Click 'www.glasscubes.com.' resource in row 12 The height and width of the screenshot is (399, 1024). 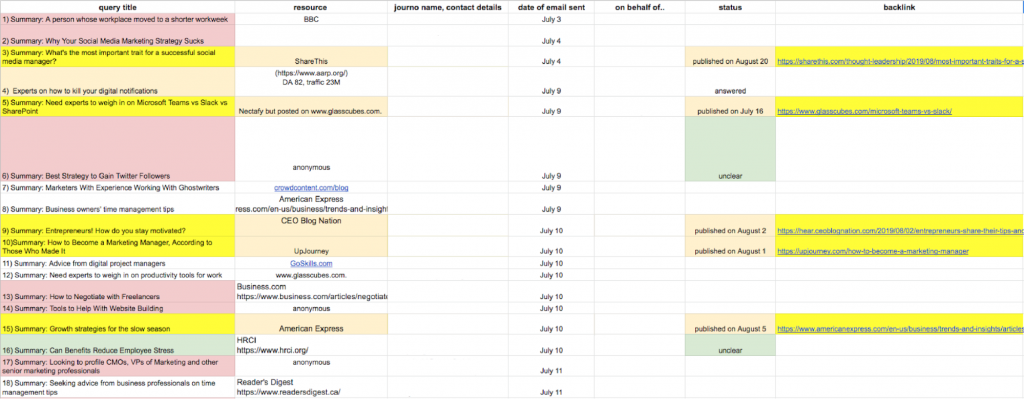click(312, 276)
